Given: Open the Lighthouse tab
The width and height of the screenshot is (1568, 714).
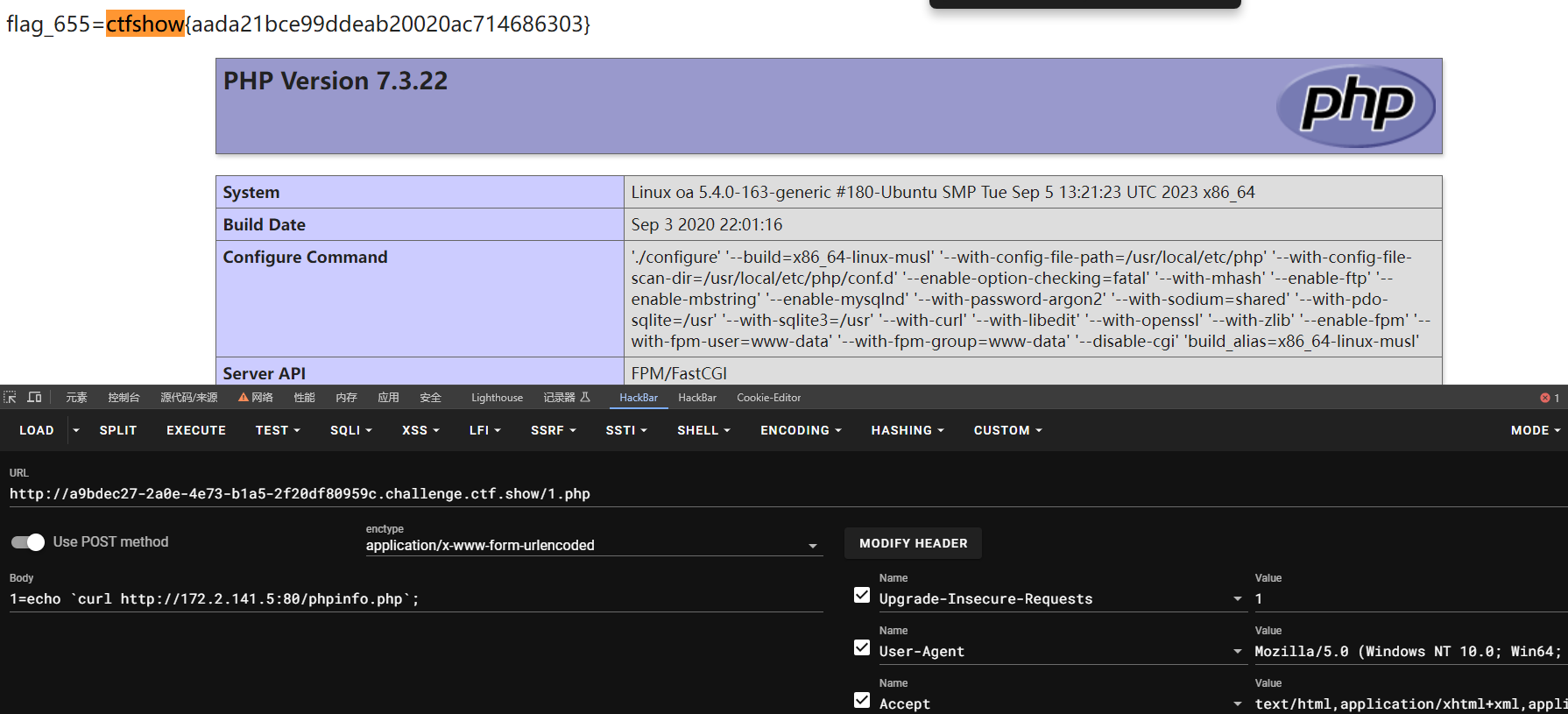Looking at the screenshot, I should click(497, 398).
